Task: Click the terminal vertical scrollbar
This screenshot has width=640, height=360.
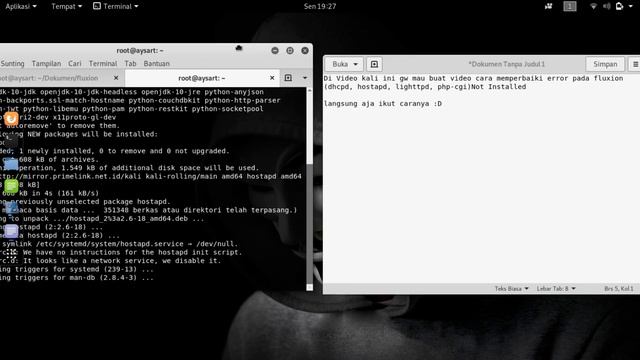Action: click(309, 188)
